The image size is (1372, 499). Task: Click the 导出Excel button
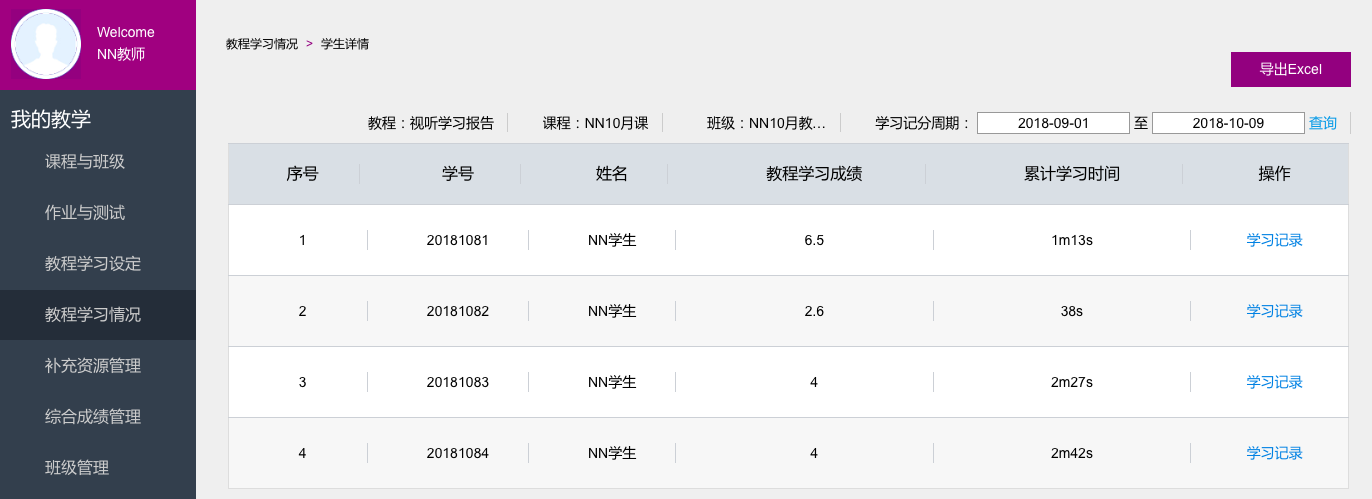(1290, 69)
